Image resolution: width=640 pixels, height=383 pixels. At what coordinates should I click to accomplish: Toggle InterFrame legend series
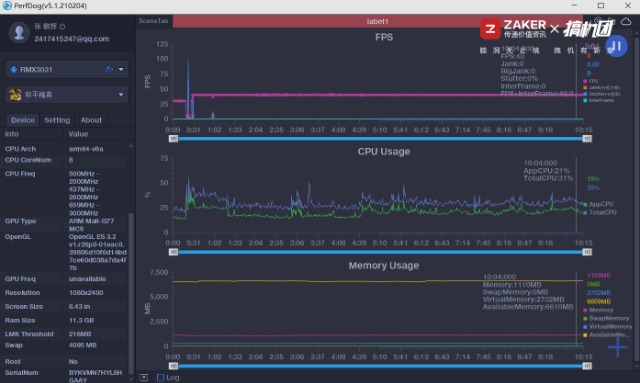[598, 100]
